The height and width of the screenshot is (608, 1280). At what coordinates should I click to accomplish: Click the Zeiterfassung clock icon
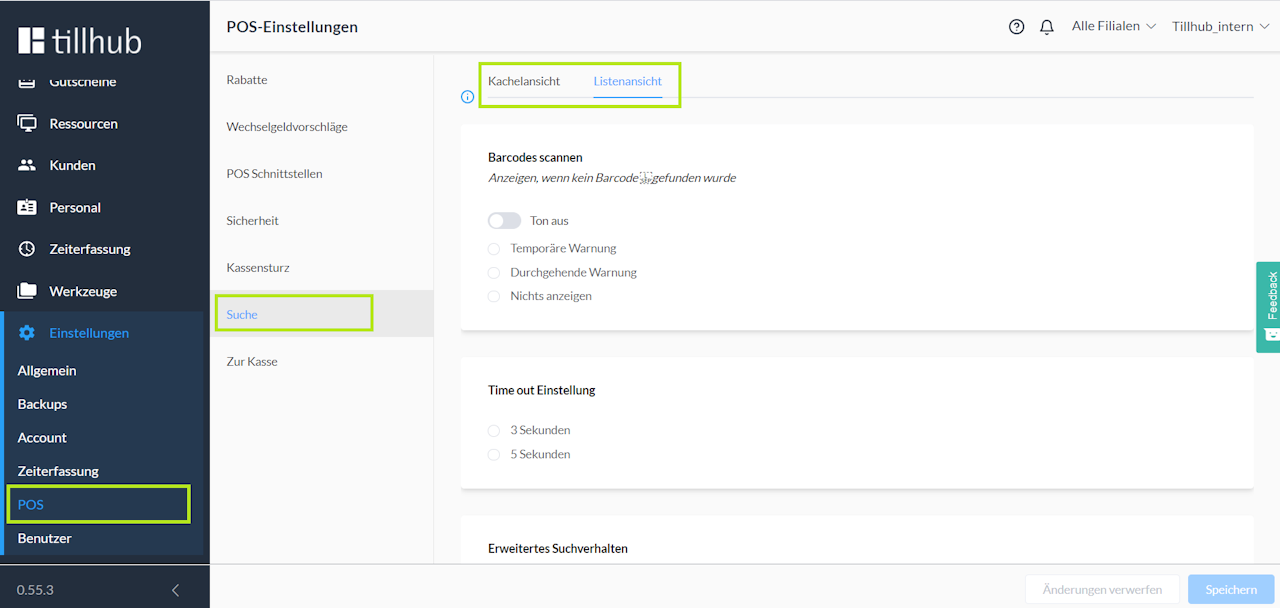28,249
